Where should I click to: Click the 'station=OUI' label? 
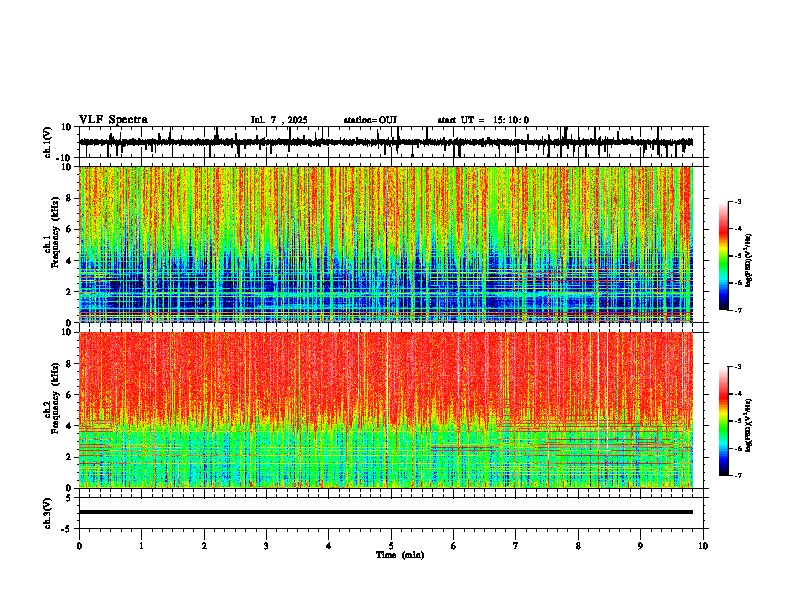pos(370,120)
